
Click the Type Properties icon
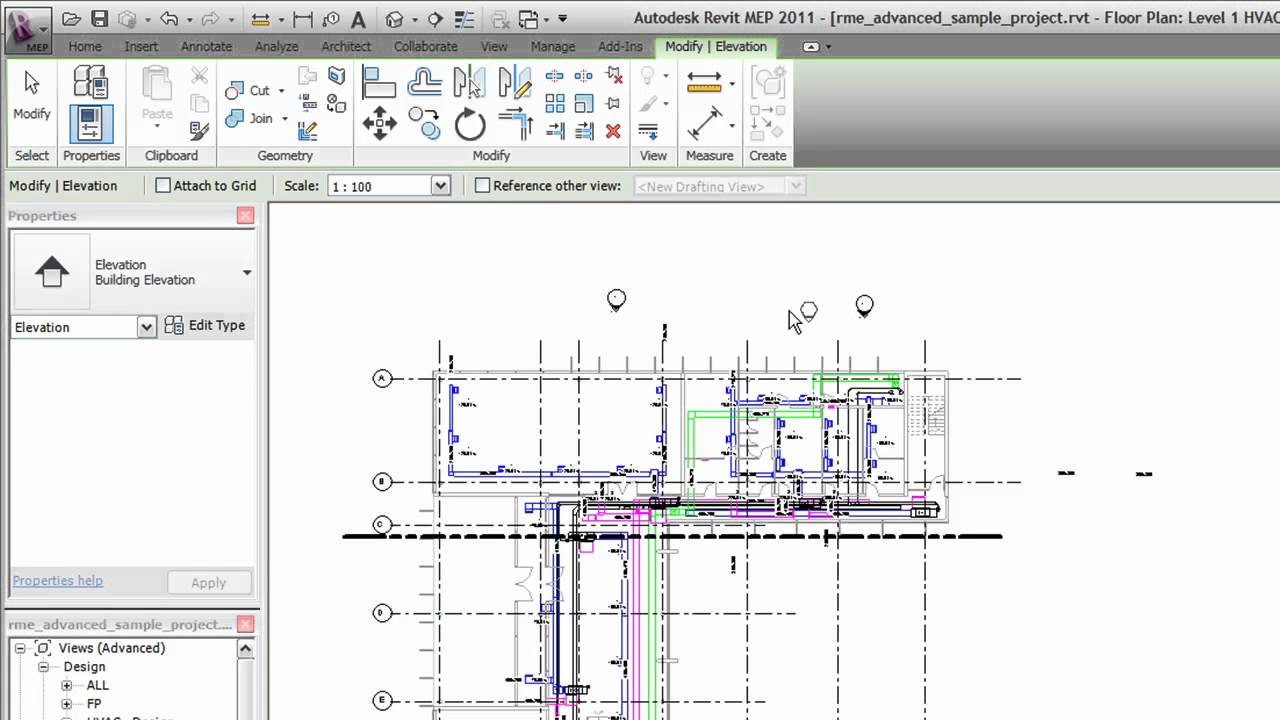point(90,81)
